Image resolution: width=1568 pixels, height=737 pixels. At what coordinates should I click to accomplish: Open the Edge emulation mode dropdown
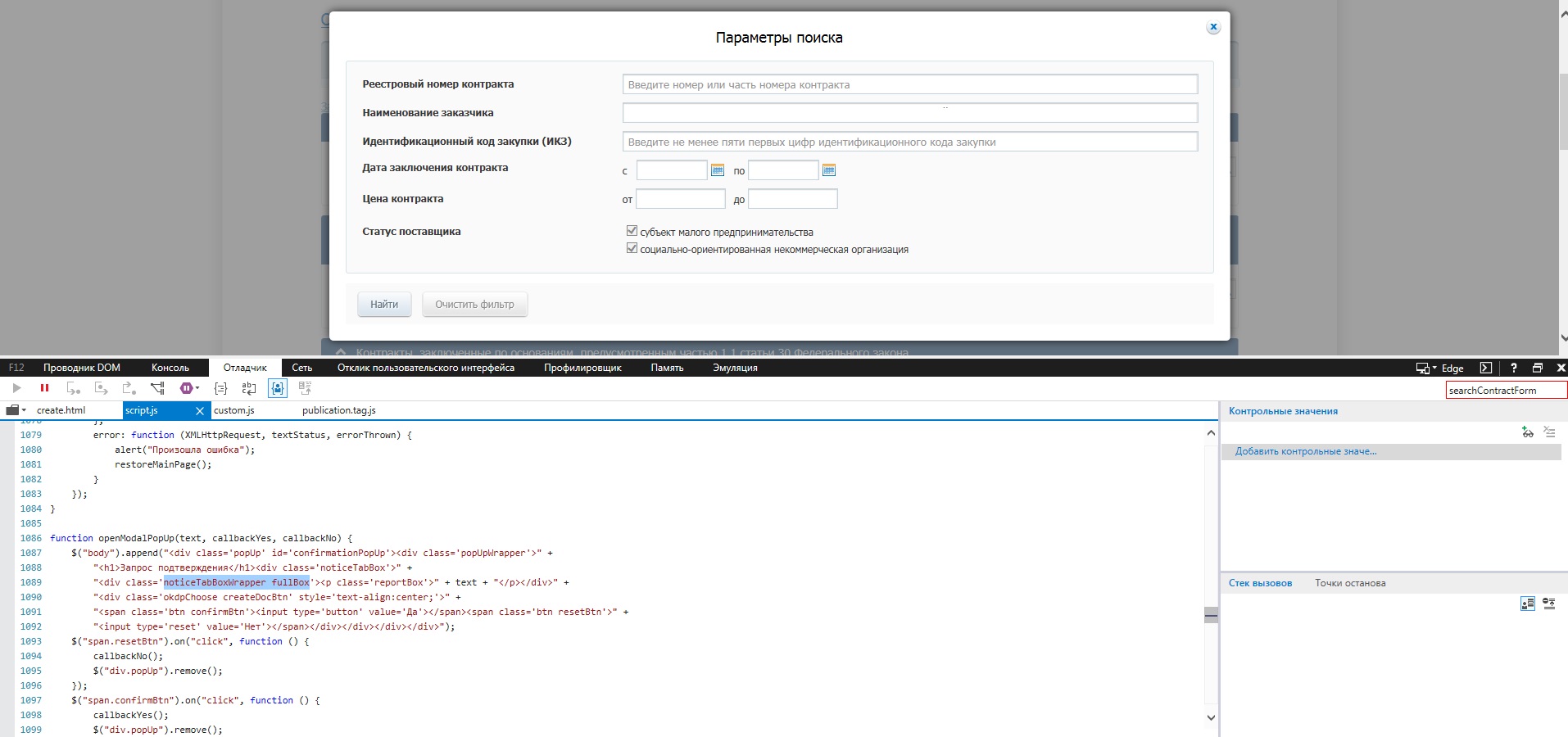(x=1444, y=368)
